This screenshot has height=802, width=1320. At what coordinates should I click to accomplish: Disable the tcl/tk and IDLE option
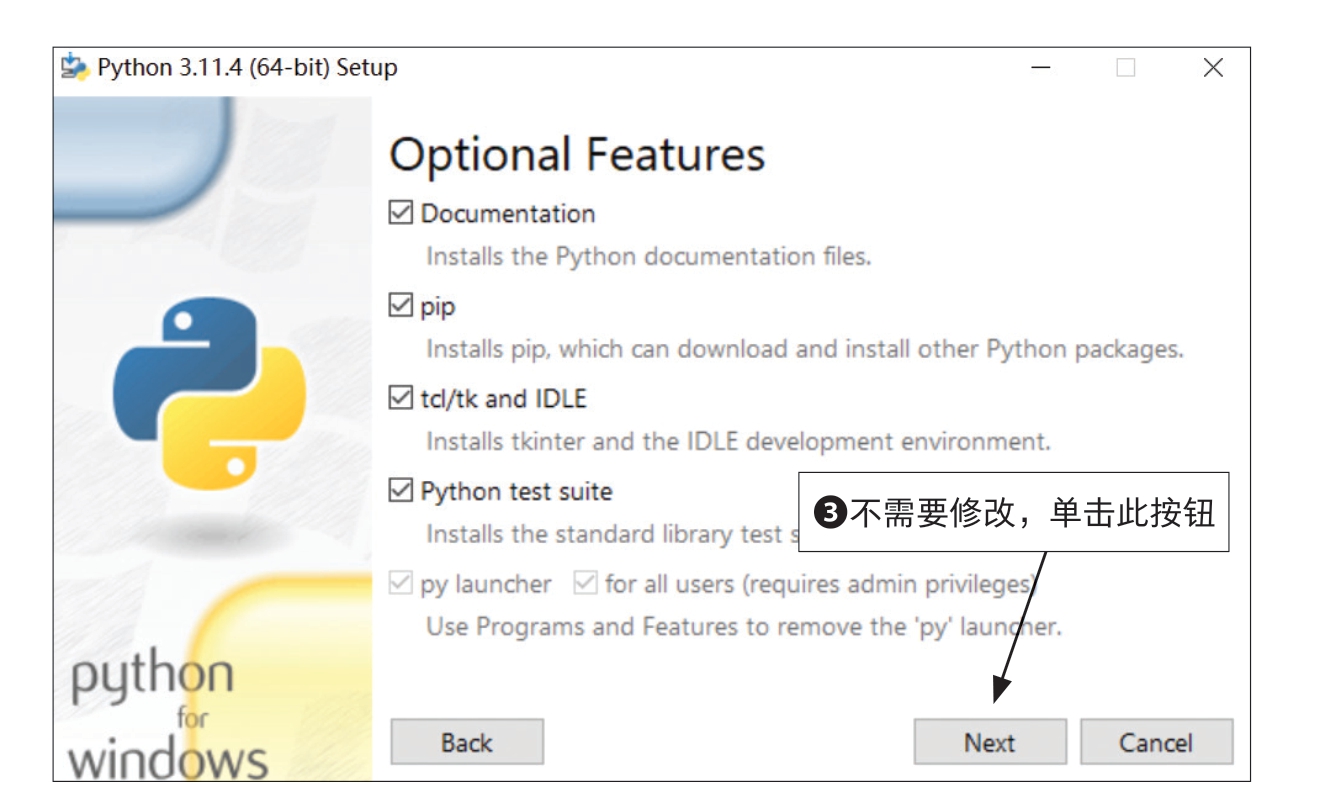[401, 399]
